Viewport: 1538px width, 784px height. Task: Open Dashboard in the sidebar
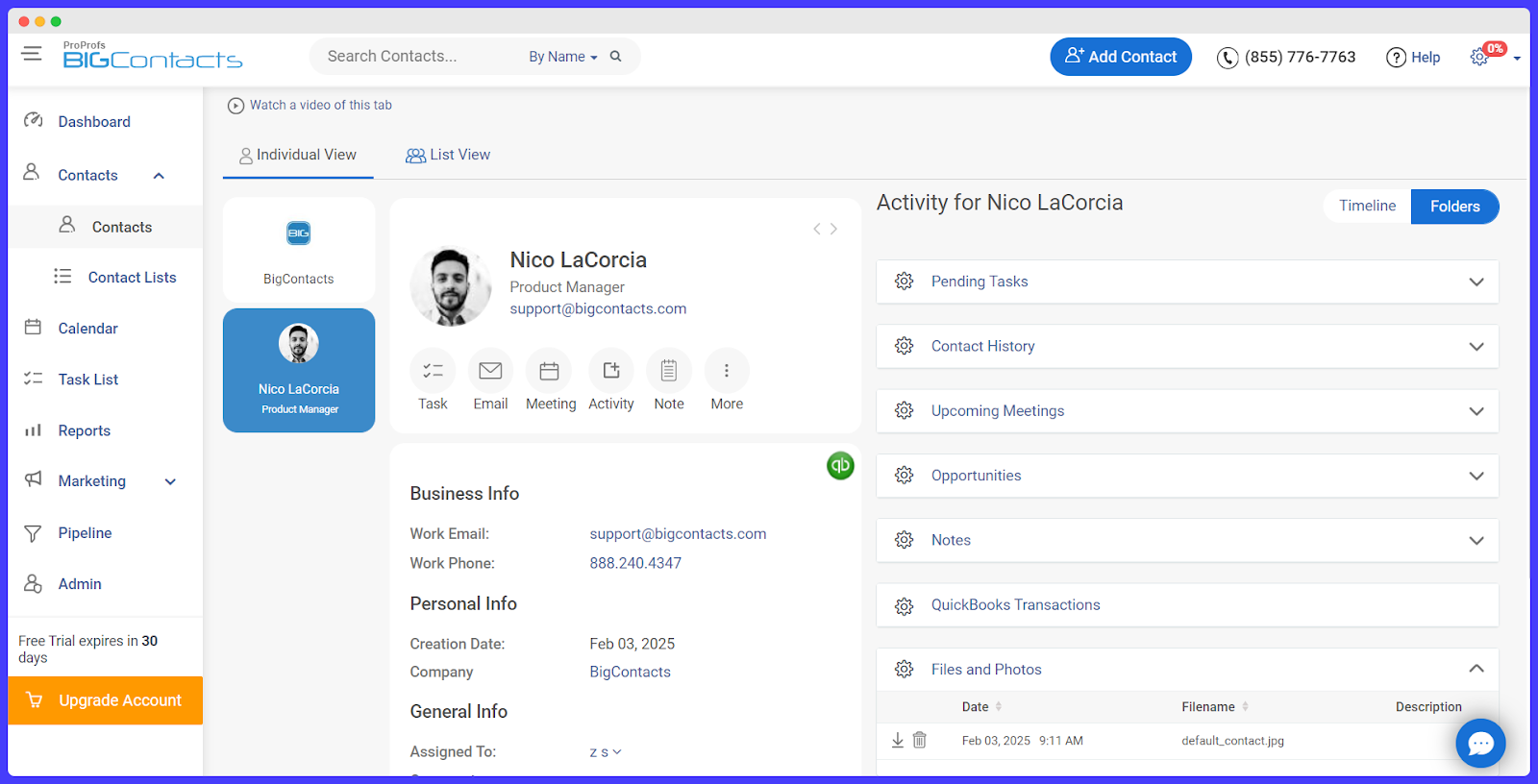pos(94,122)
